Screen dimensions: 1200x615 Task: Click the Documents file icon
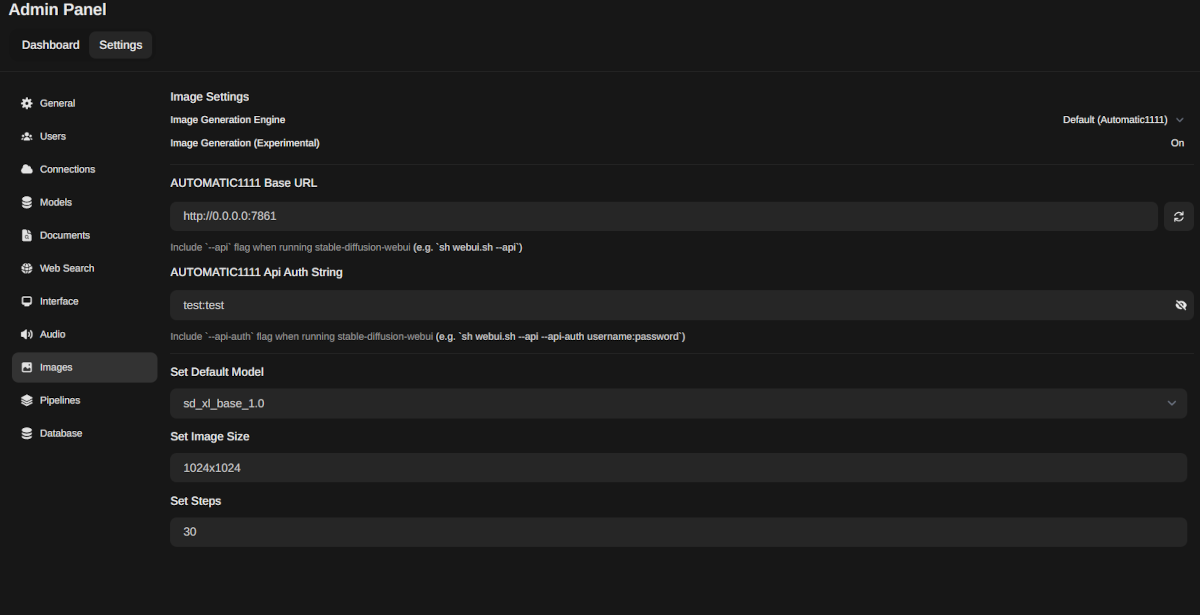click(27, 235)
